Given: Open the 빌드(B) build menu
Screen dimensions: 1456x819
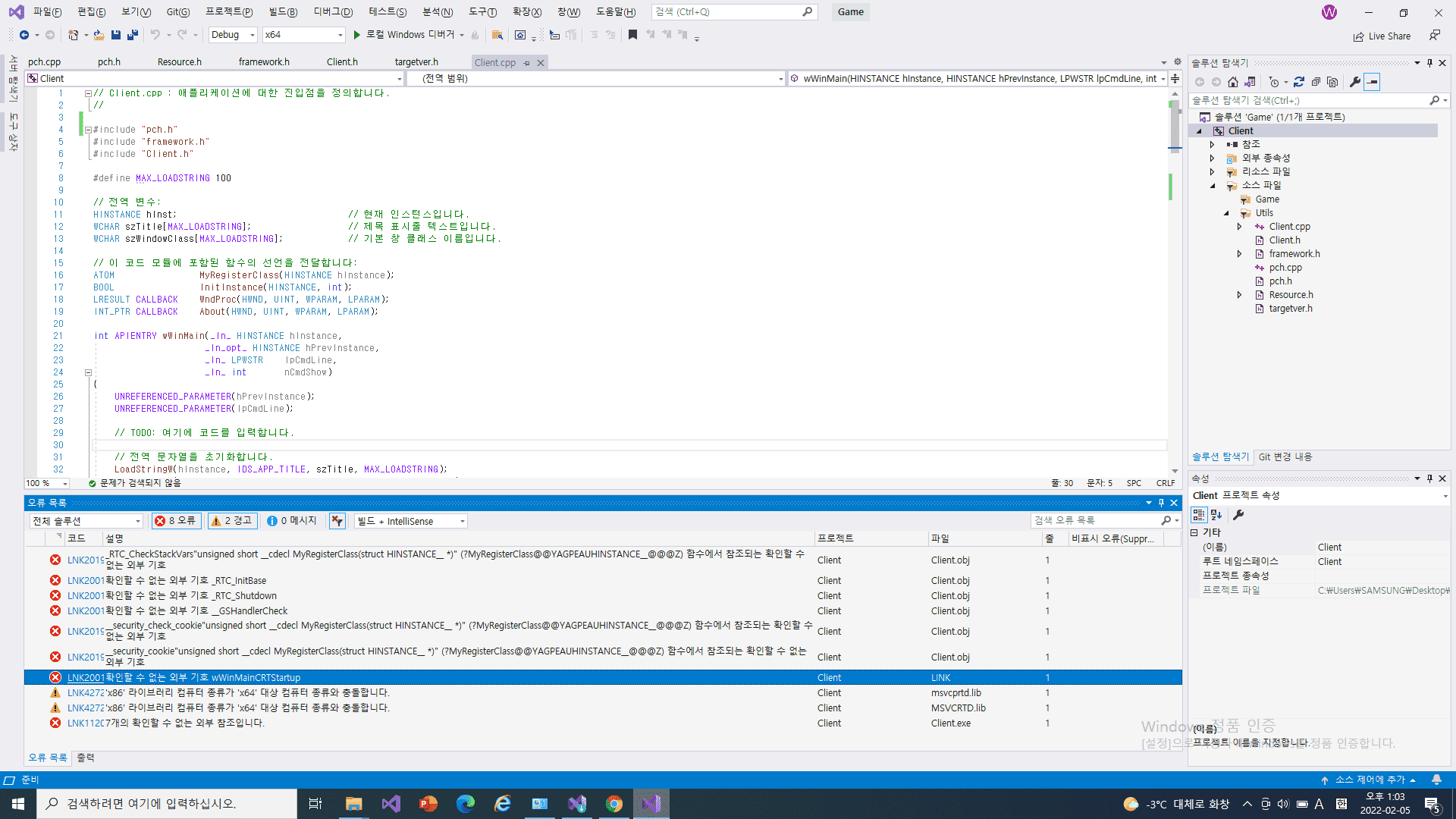Looking at the screenshot, I should [283, 12].
